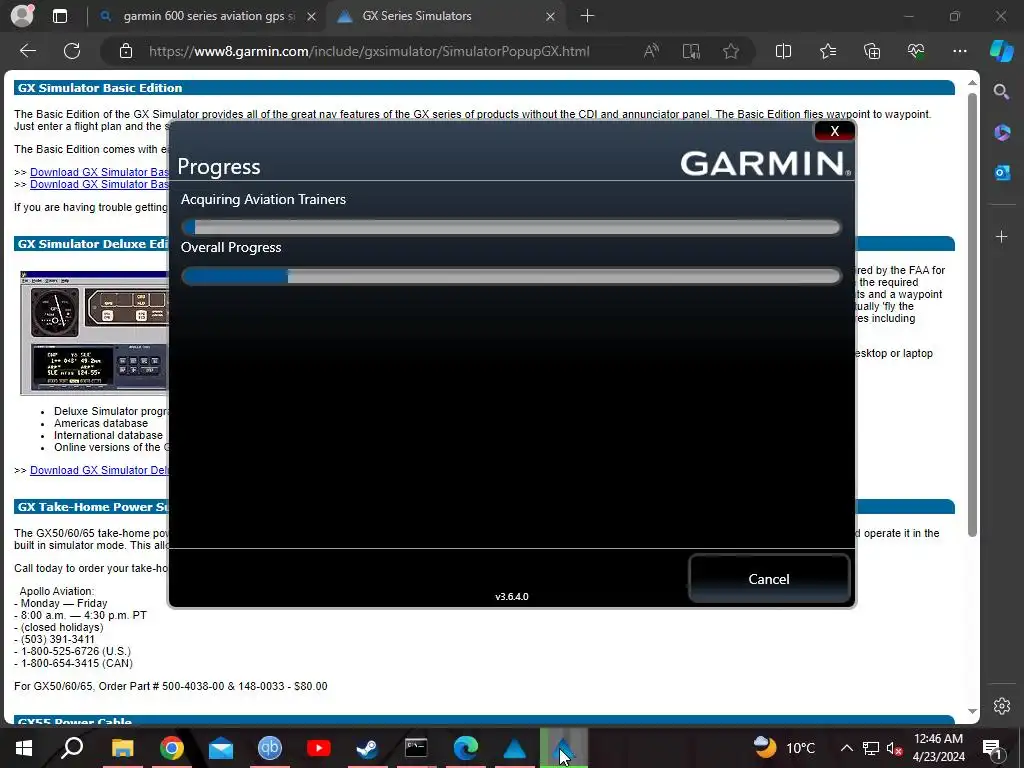Open the site information lock icon
This screenshot has height=768, width=1024.
pyautogui.click(x=126, y=51)
